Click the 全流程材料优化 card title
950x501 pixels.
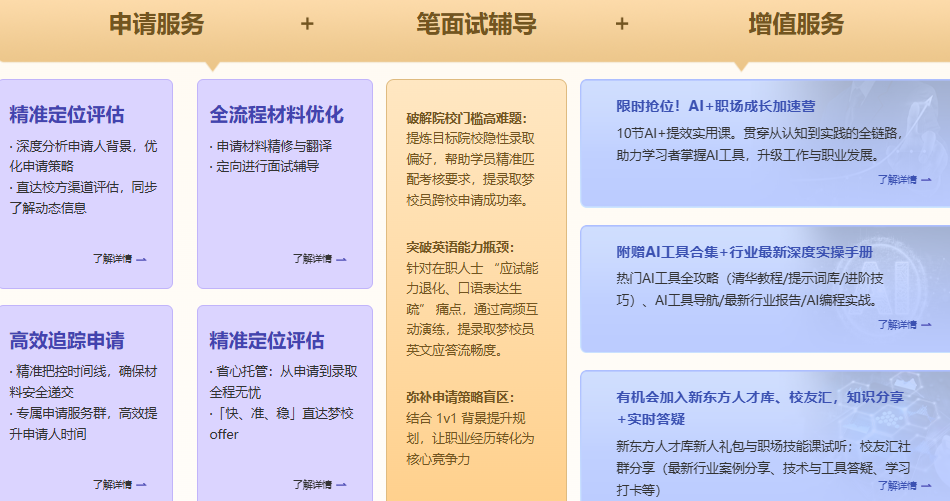pos(277,114)
